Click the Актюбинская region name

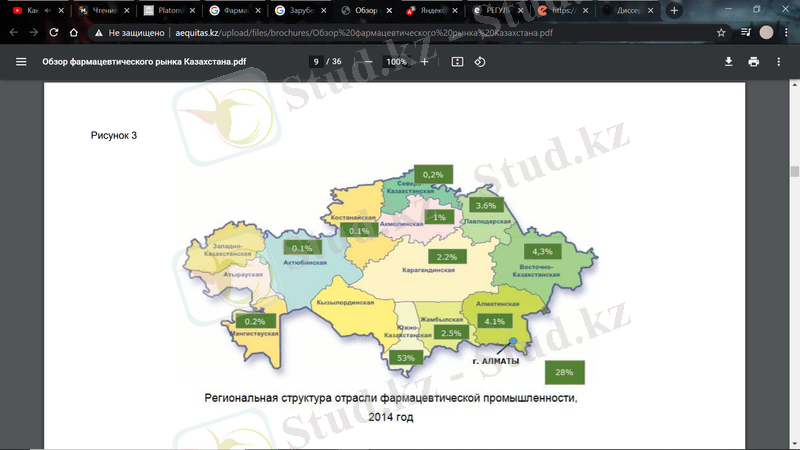(305, 262)
